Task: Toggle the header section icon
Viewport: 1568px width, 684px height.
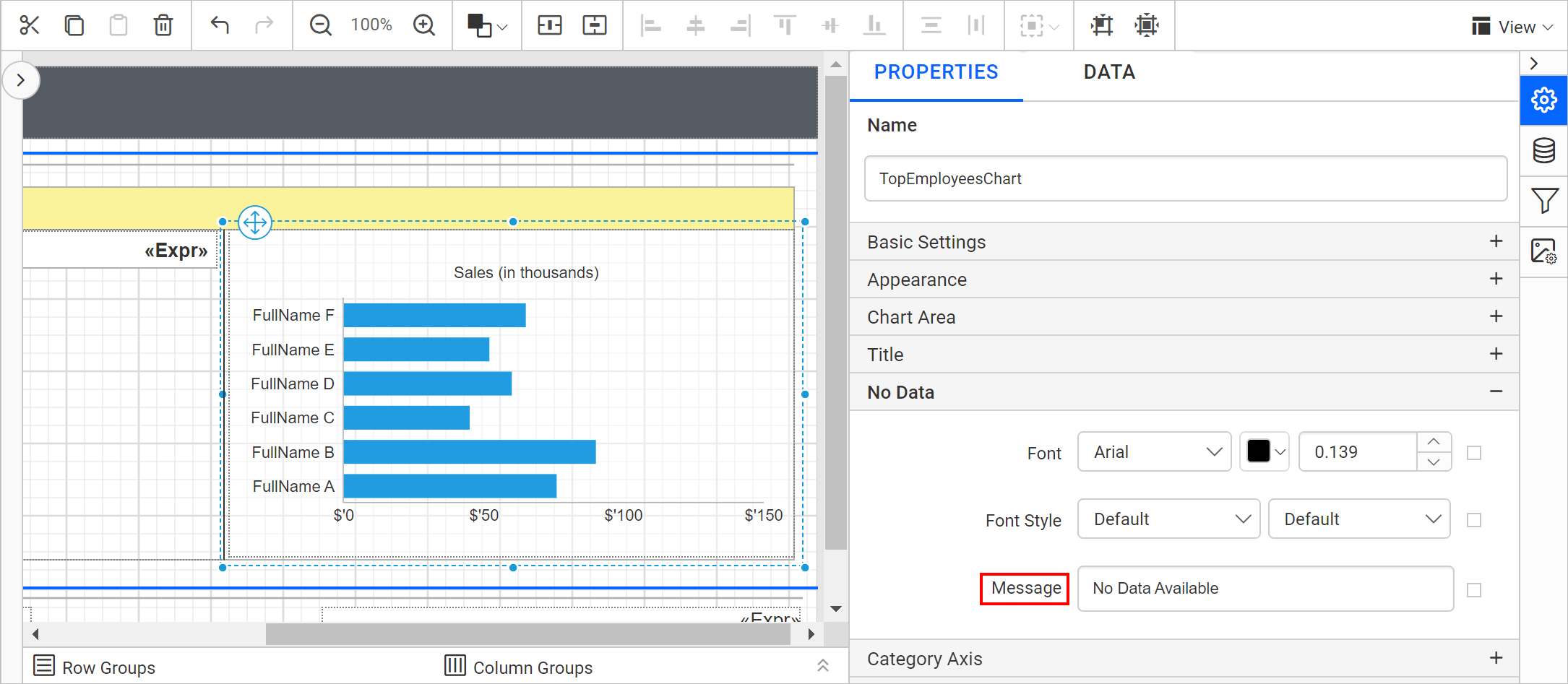Action: [550, 25]
